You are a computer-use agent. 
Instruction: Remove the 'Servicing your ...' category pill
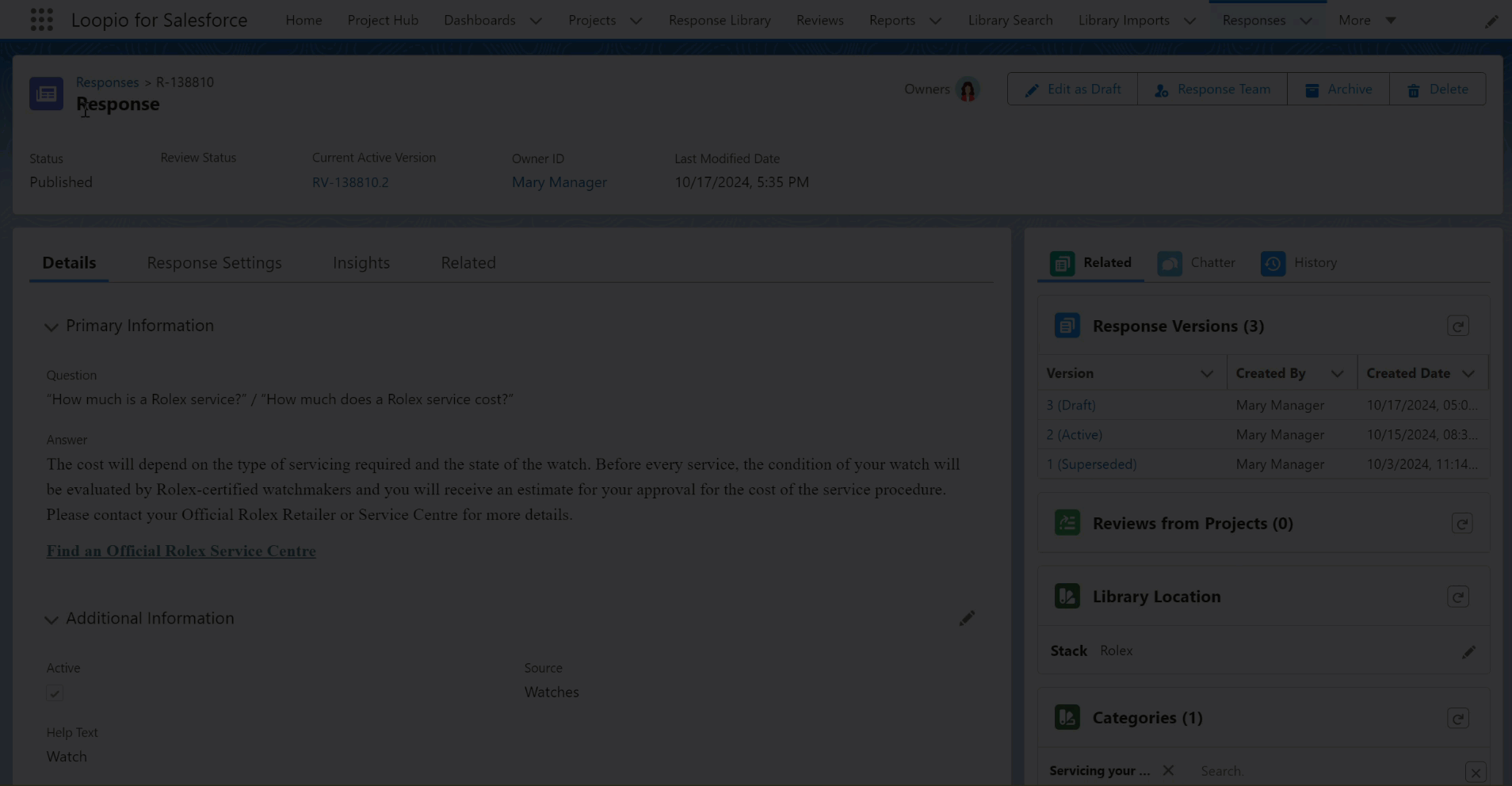click(1168, 770)
